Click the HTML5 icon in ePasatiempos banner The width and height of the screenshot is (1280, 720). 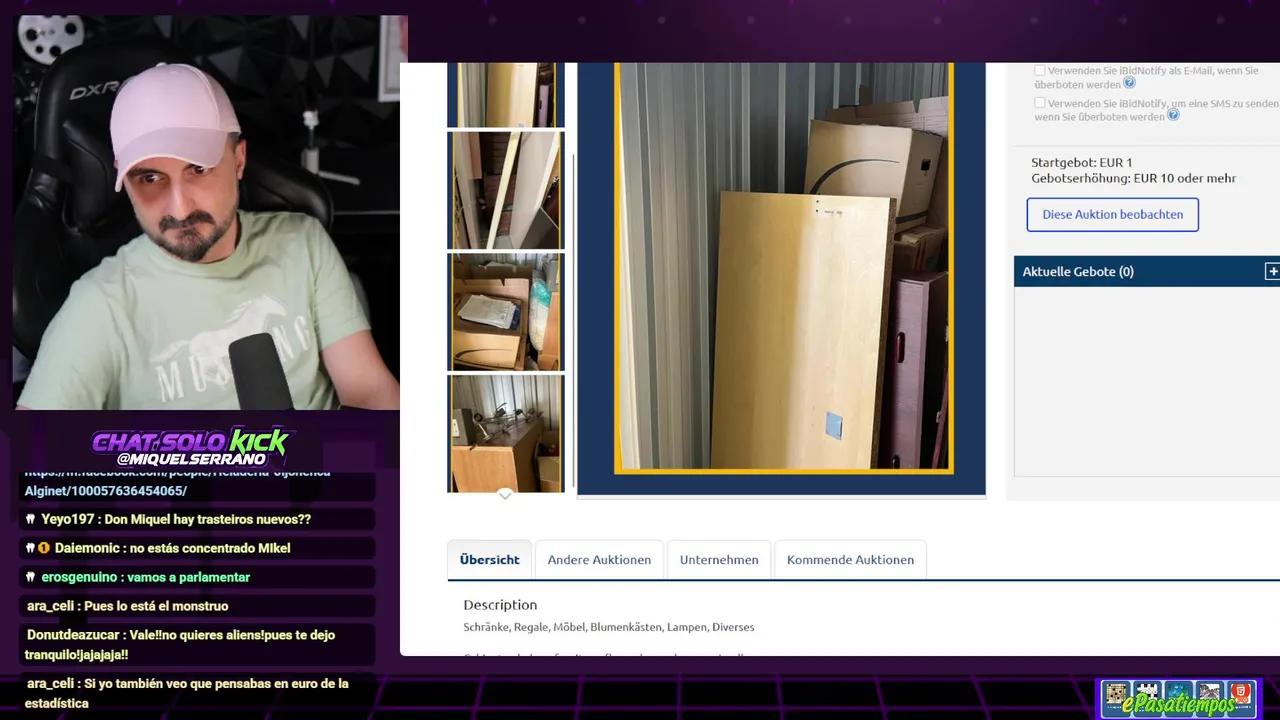(x=1241, y=694)
